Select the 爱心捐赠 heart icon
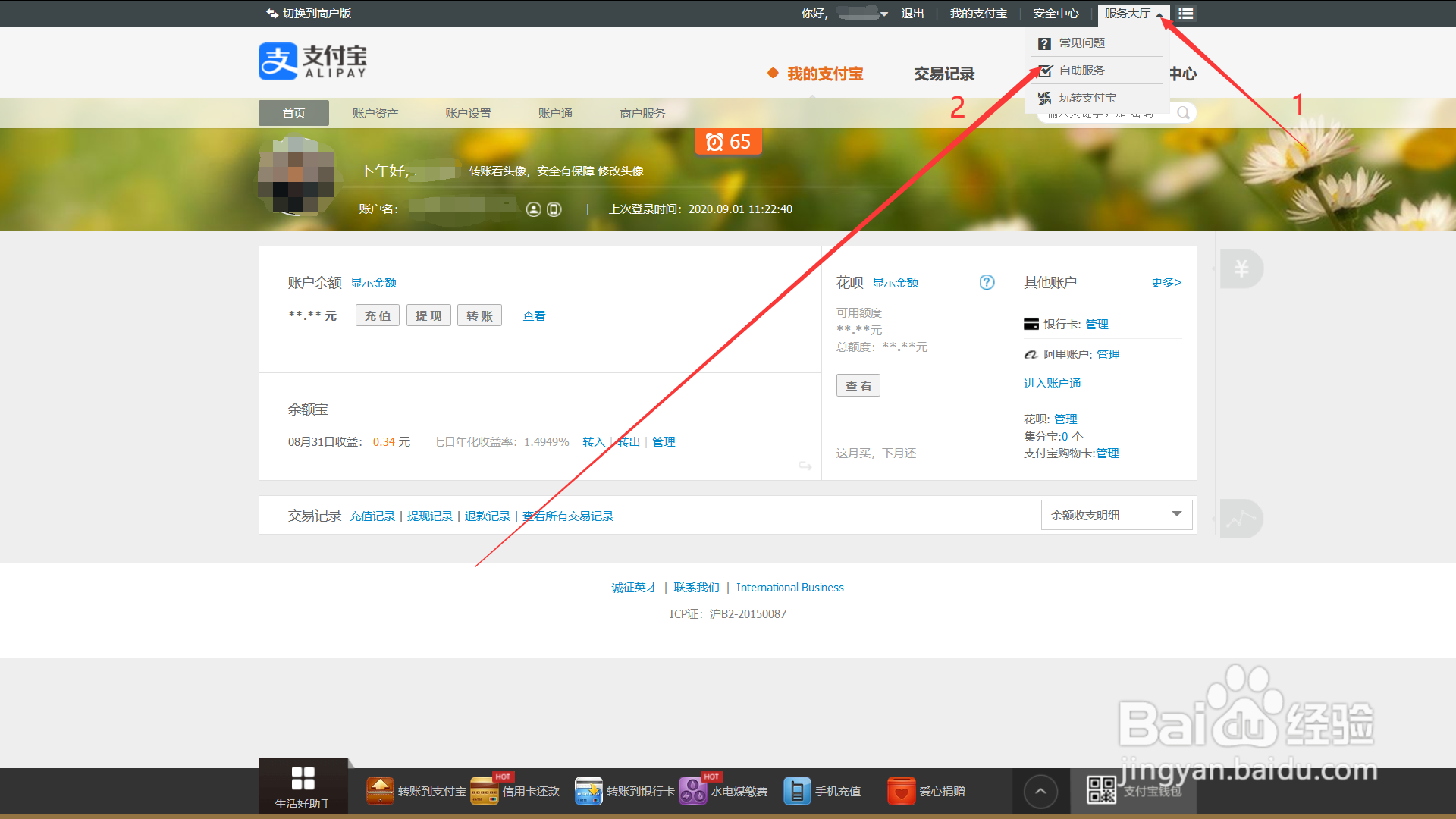 tap(900, 790)
